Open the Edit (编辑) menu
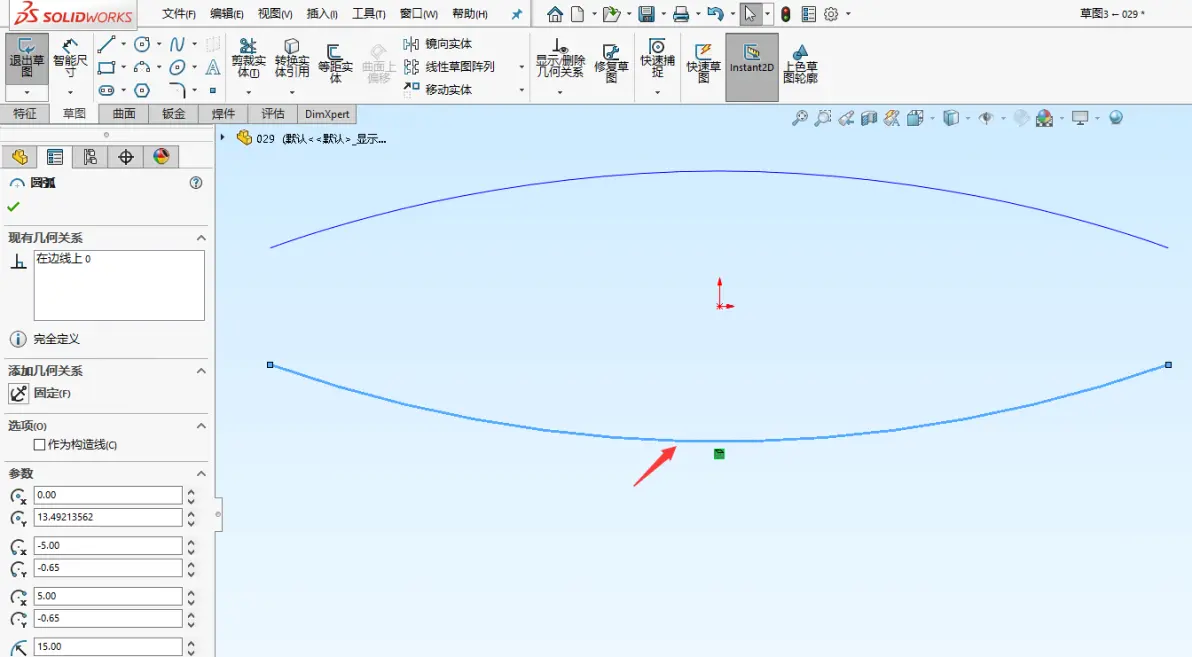This screenshot has width=1192, height=657. point(227,14)
